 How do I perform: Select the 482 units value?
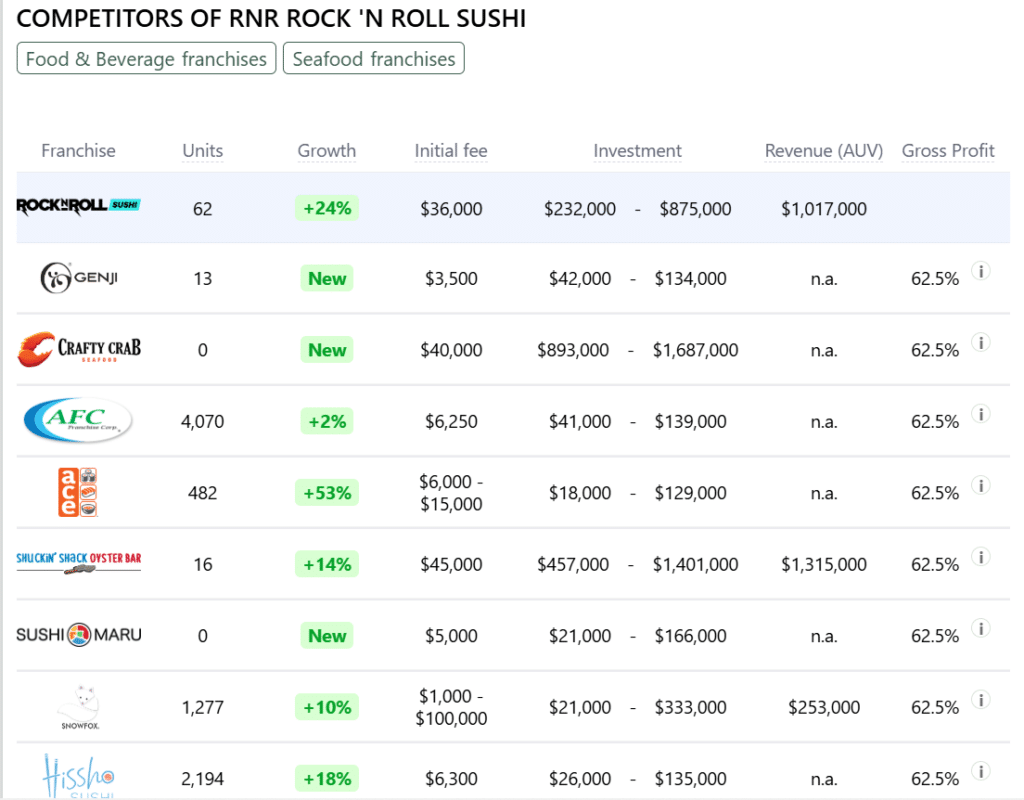pyautogui.click(x=202, y=493)
